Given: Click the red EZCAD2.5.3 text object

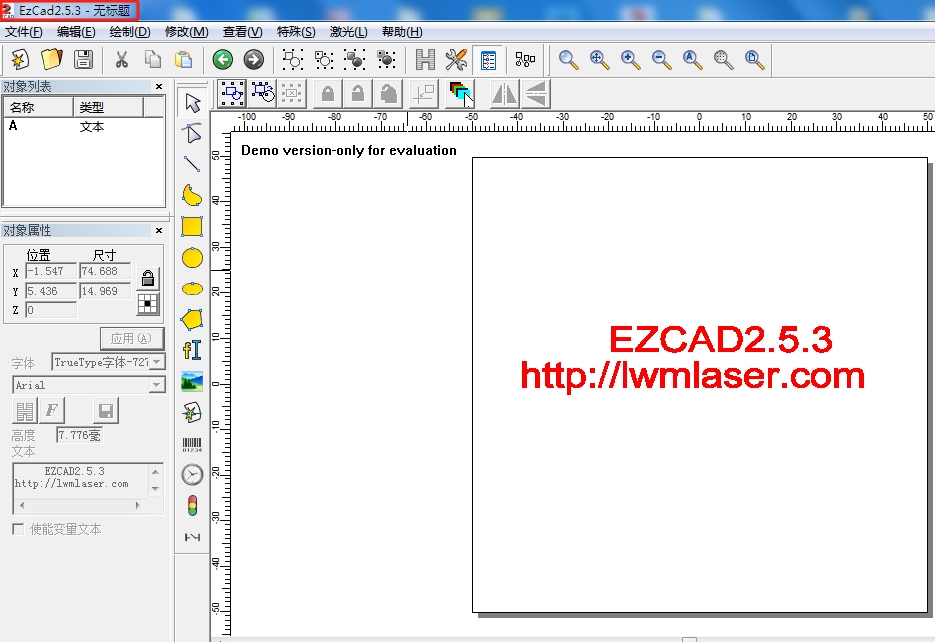Looking at the screenshot, I should click(x=720, y=339).
